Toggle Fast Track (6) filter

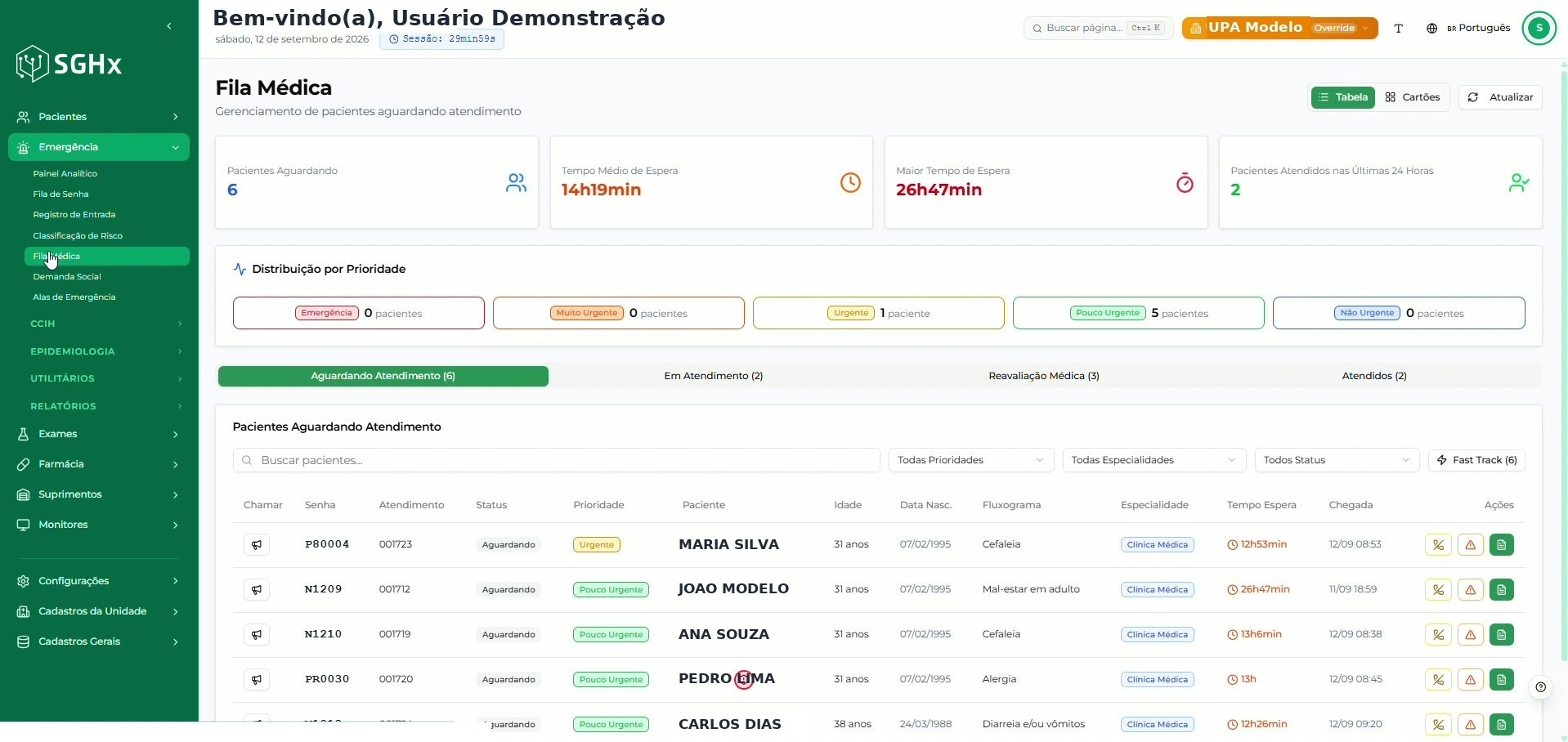(1476, 460)
